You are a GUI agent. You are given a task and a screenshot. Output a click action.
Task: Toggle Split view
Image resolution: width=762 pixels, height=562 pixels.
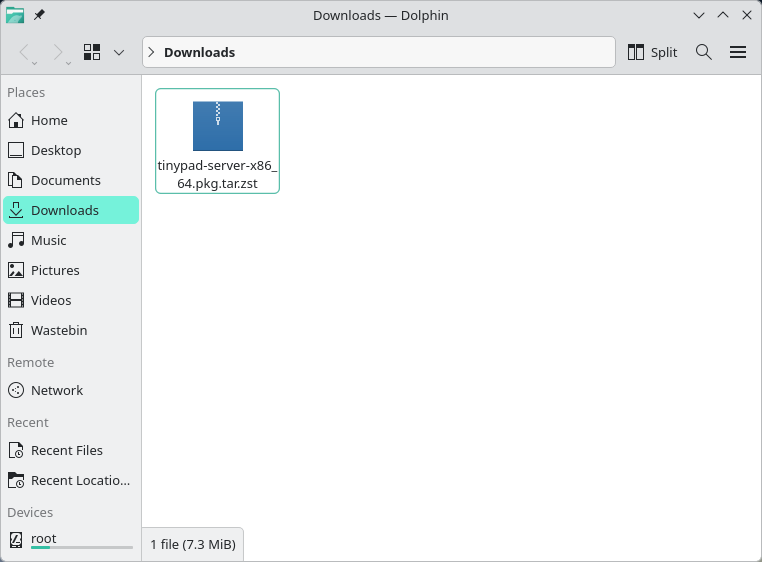pos(652,52)
